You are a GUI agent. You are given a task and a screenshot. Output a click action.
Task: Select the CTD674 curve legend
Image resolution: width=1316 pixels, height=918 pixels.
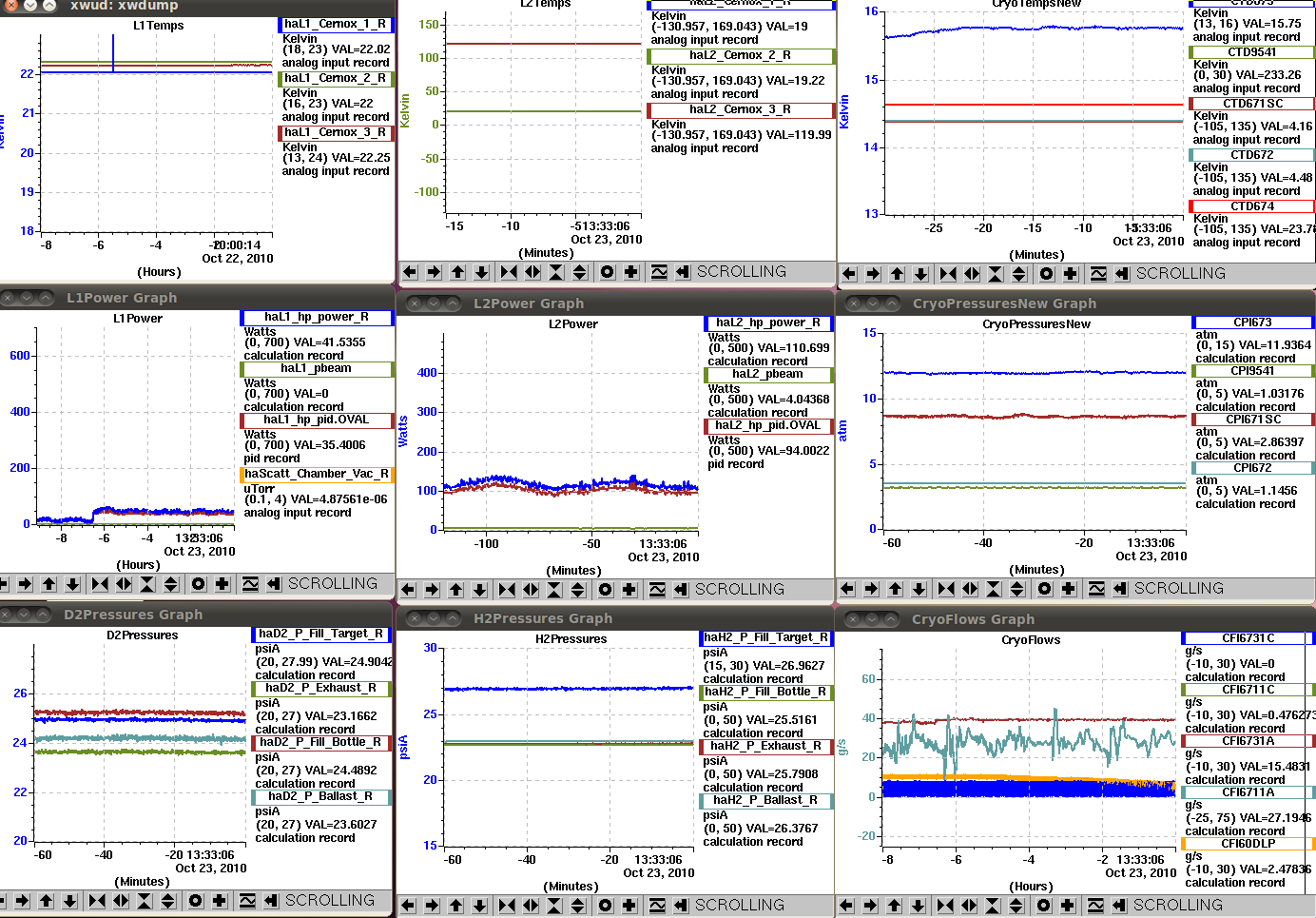(x=1252, y=205)
